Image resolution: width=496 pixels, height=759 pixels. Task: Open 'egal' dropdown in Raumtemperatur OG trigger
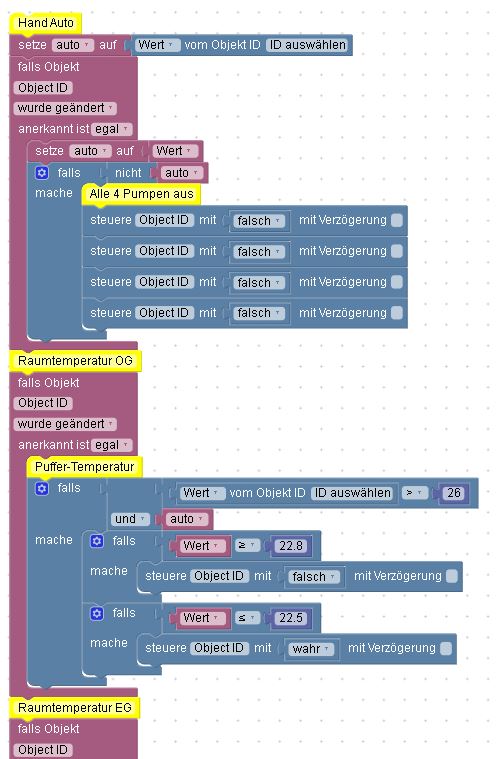(111, 445)
